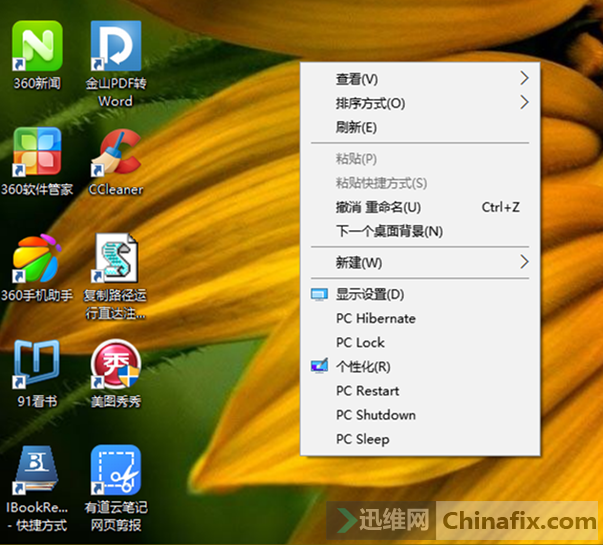Select the 360手机助手 shortcut icon

coord(36,260)
